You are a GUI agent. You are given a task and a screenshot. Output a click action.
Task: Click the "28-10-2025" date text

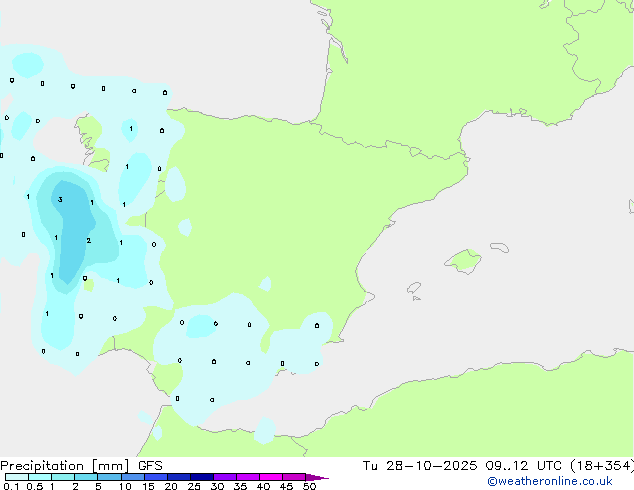pos(431,466)
